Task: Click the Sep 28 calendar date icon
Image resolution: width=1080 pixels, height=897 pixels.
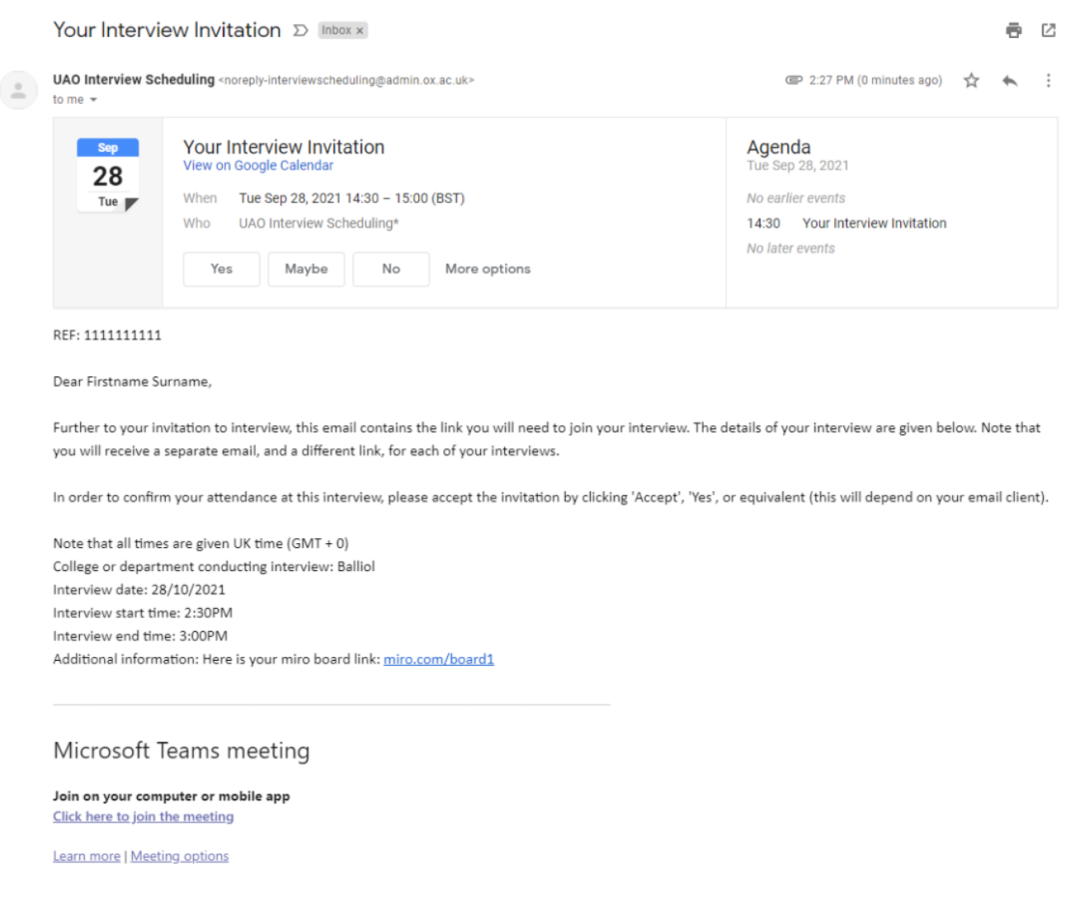Action: 107,176
